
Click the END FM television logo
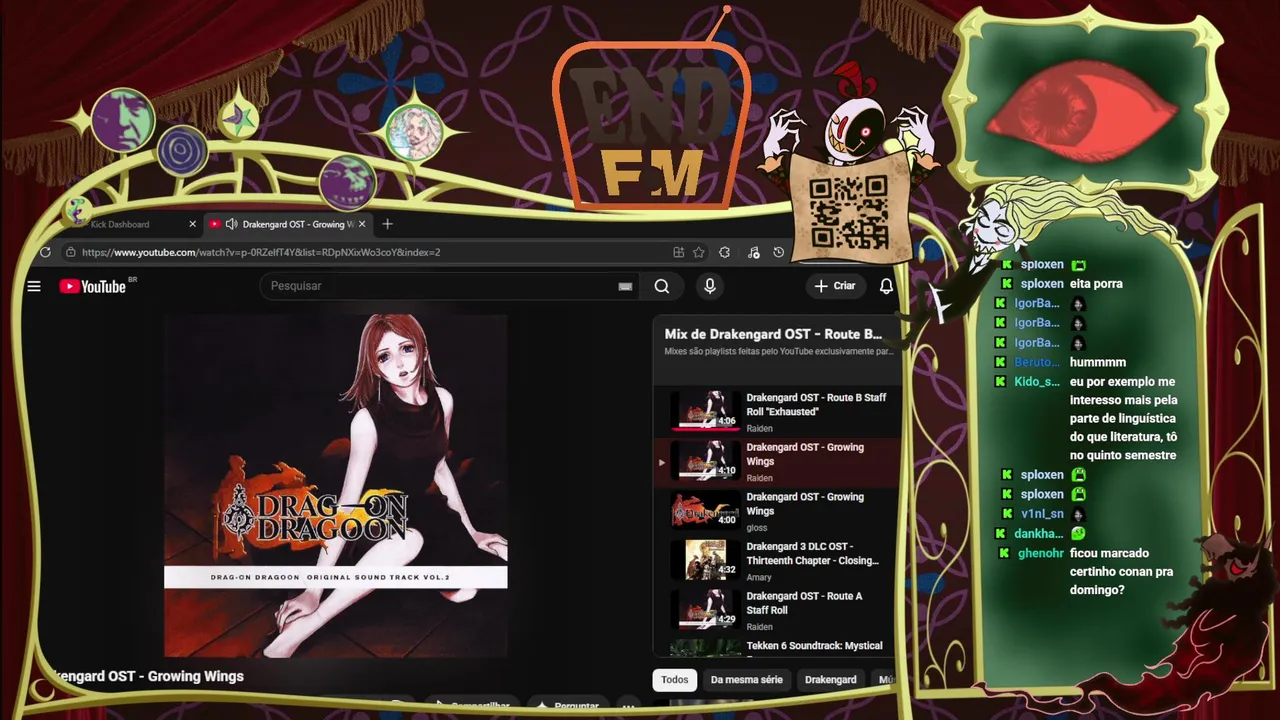point(650,125)
